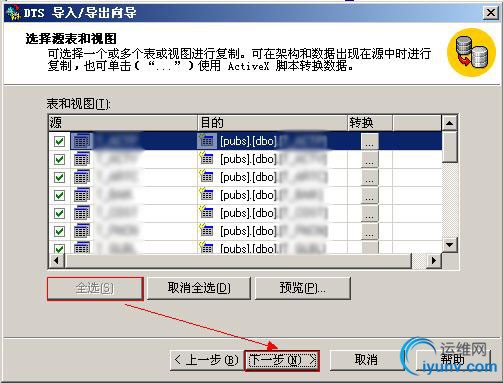503x383 pixels.
Task: Select [pubs].[dbo] destination cell in sixth row
Action: 272,231
